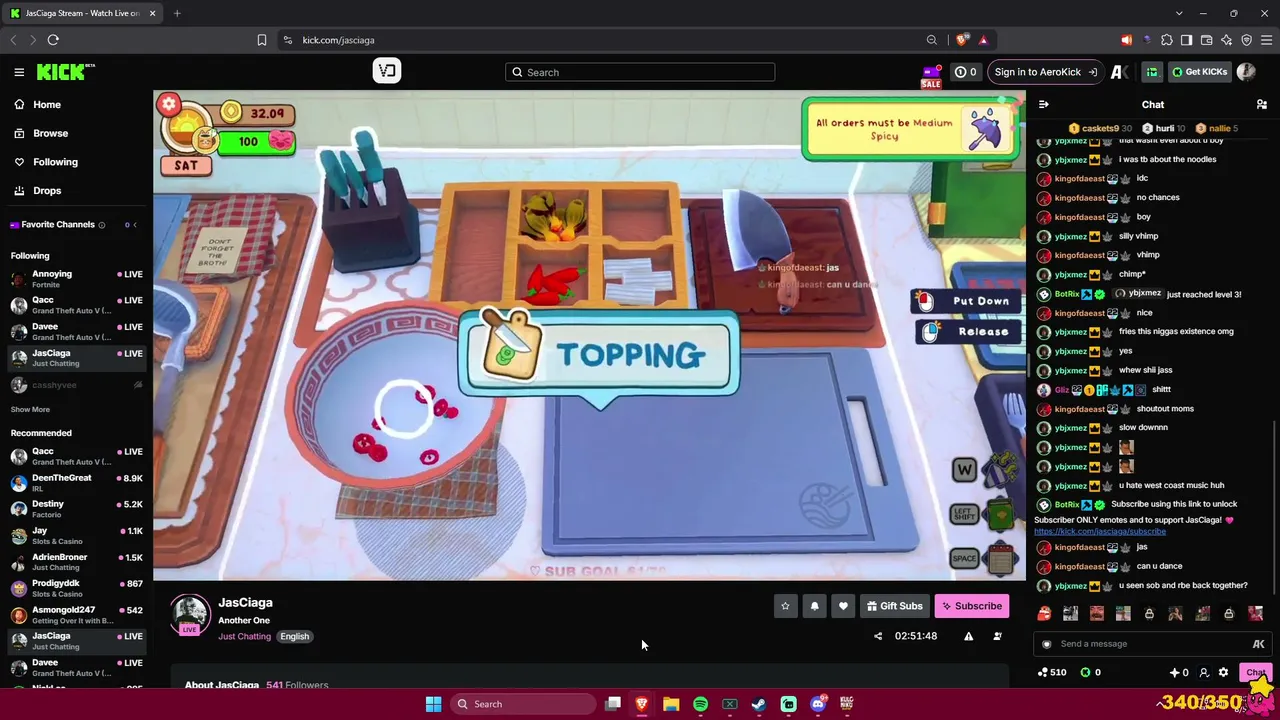Open DeenTheGreat recommended channel
The image size is (1280, 720).
click(75, 483)
